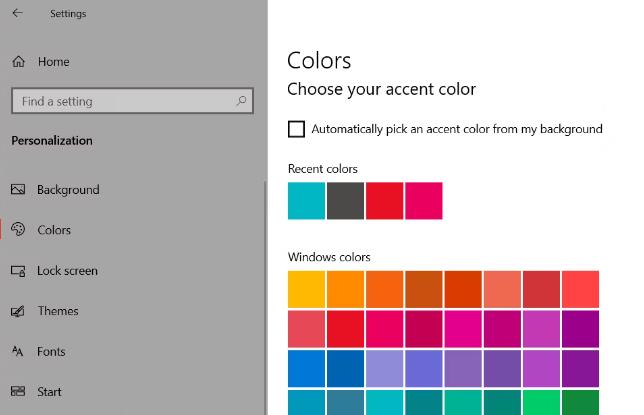Screen dimensions: 644x415
Task: Enable automatic accent color from background
Action: click(297, 129)
